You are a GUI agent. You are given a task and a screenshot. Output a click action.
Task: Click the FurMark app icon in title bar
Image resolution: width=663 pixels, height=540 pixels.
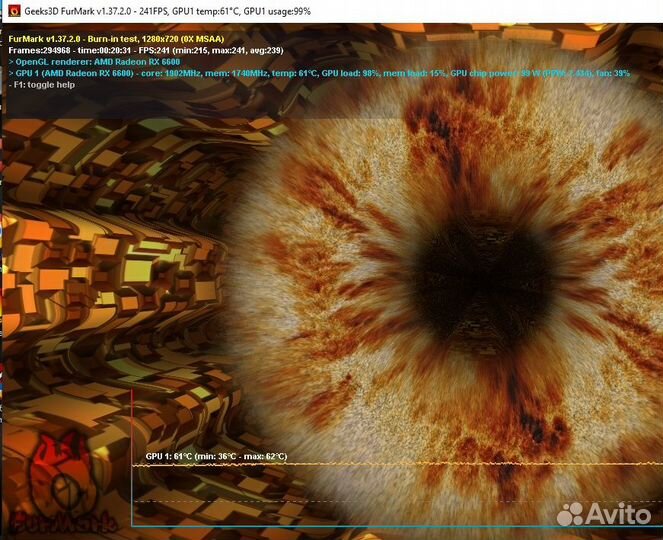coord(14,10)
